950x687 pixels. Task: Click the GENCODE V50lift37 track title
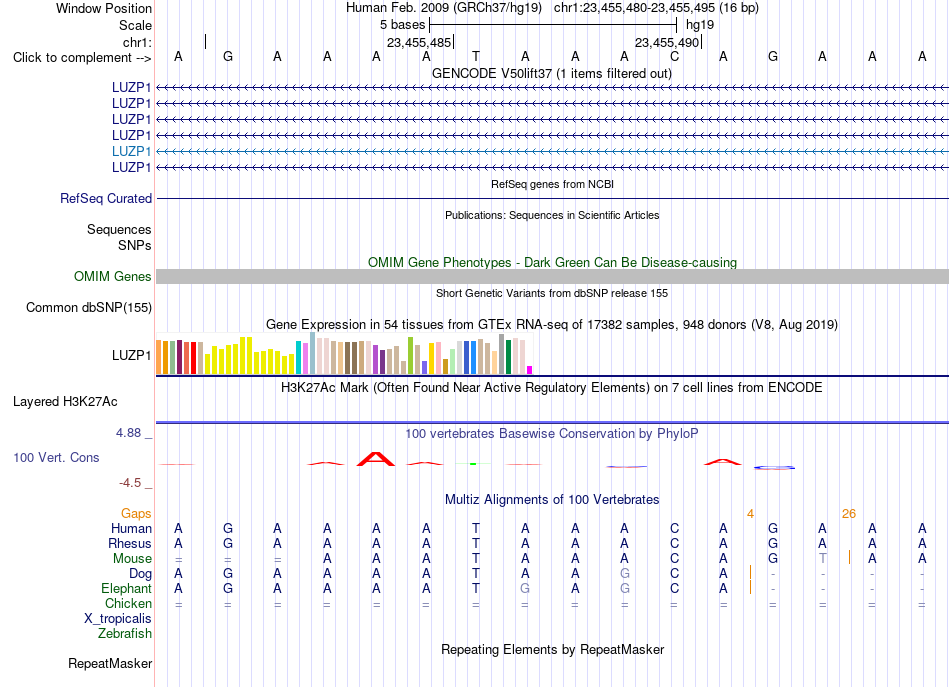point(552,73)
